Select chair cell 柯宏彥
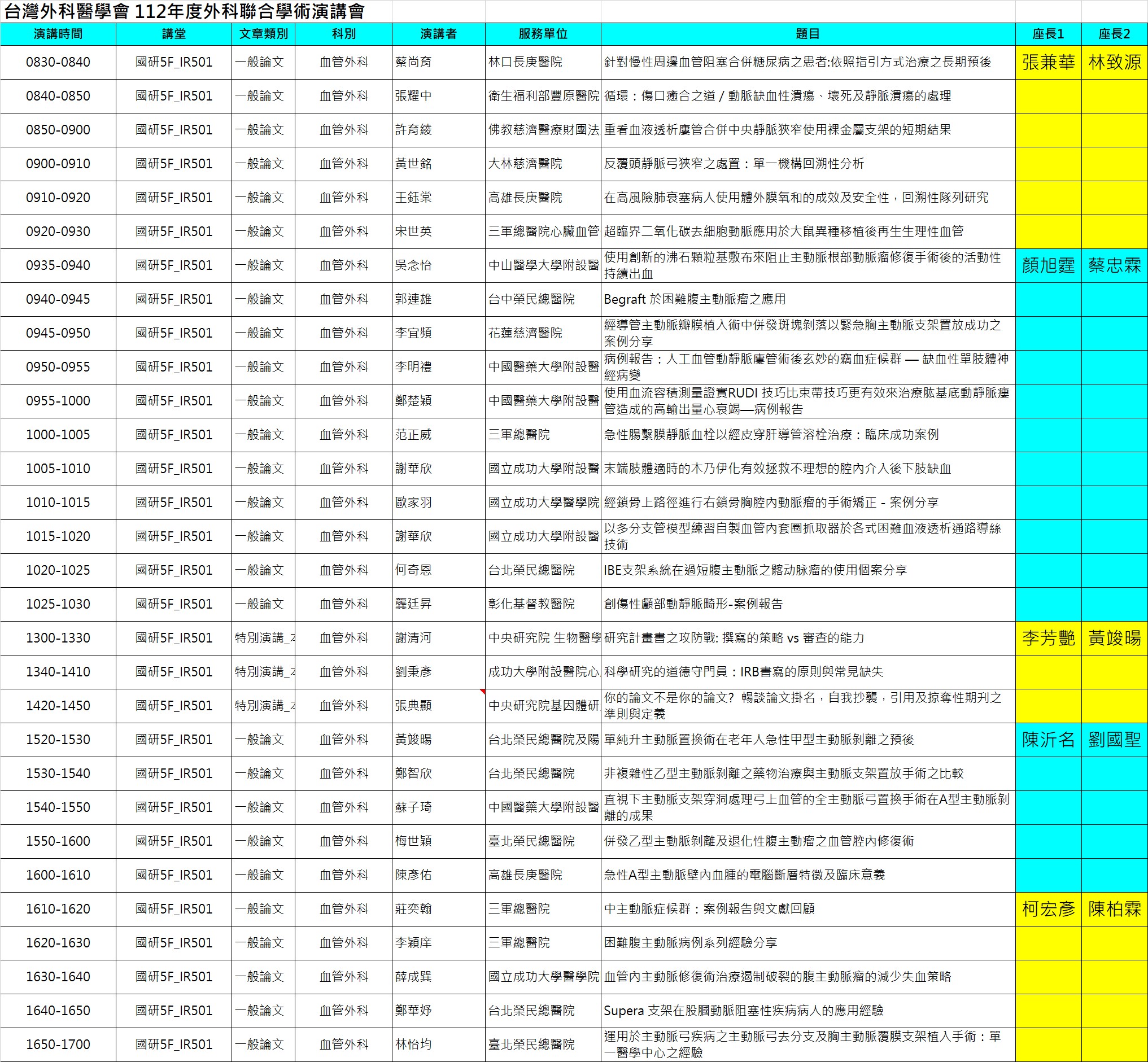This screenshot has height=1062, width=1148. pyautogui.click(x=1049, y=909)
